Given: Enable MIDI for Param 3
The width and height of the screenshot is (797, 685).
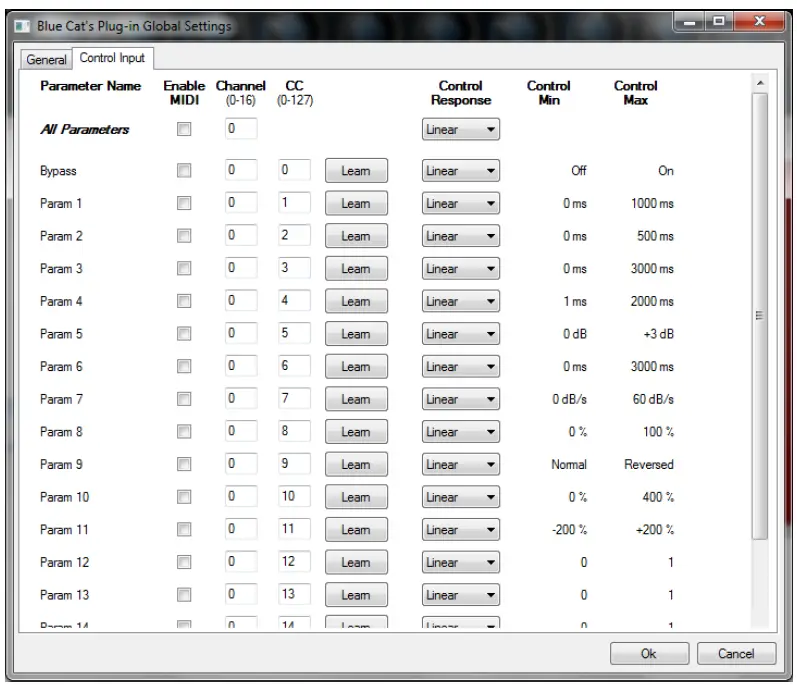Looking at the screenshot, I should (184, 268).
